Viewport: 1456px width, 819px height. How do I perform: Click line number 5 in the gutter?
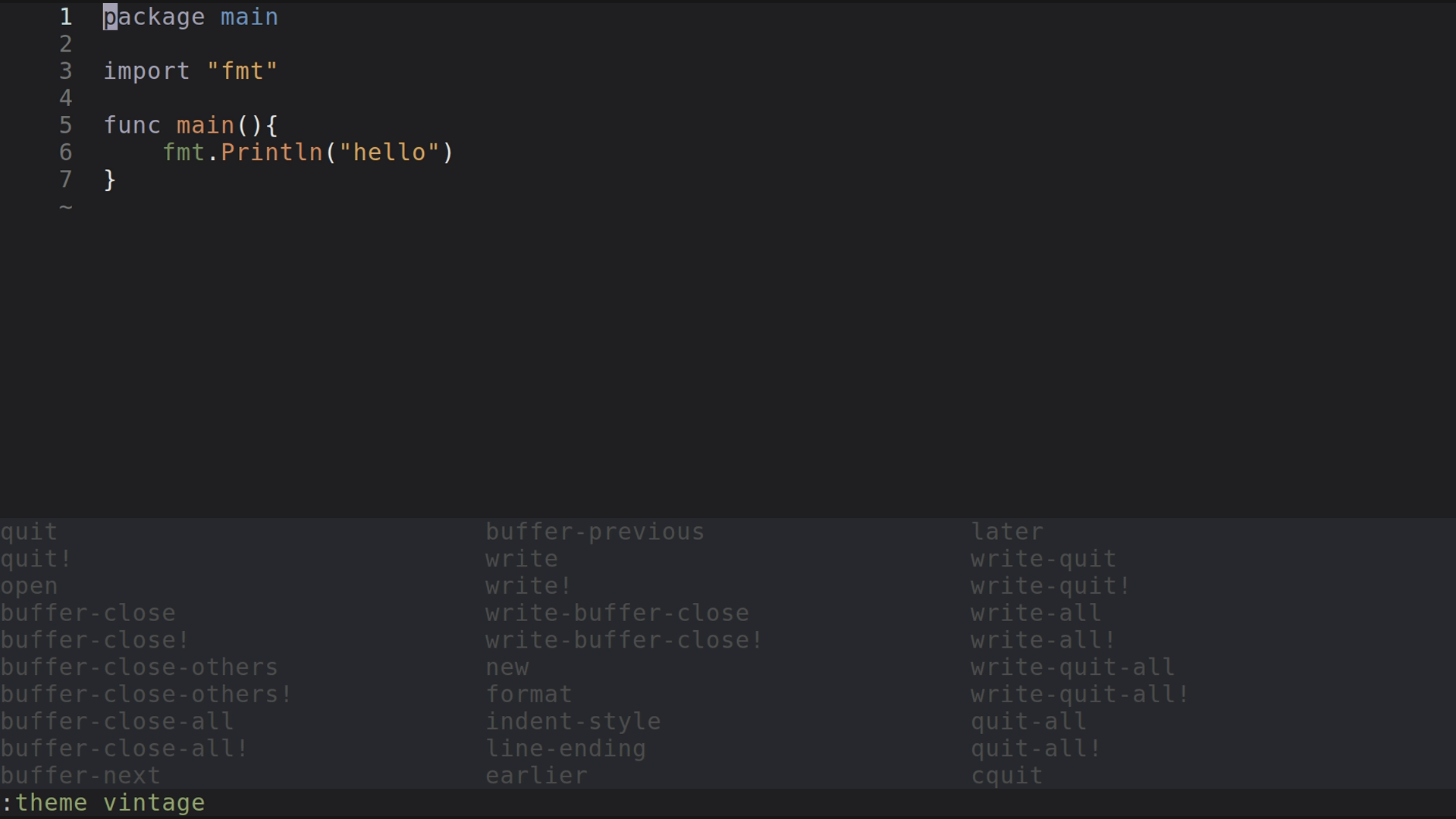coord(66,125)
